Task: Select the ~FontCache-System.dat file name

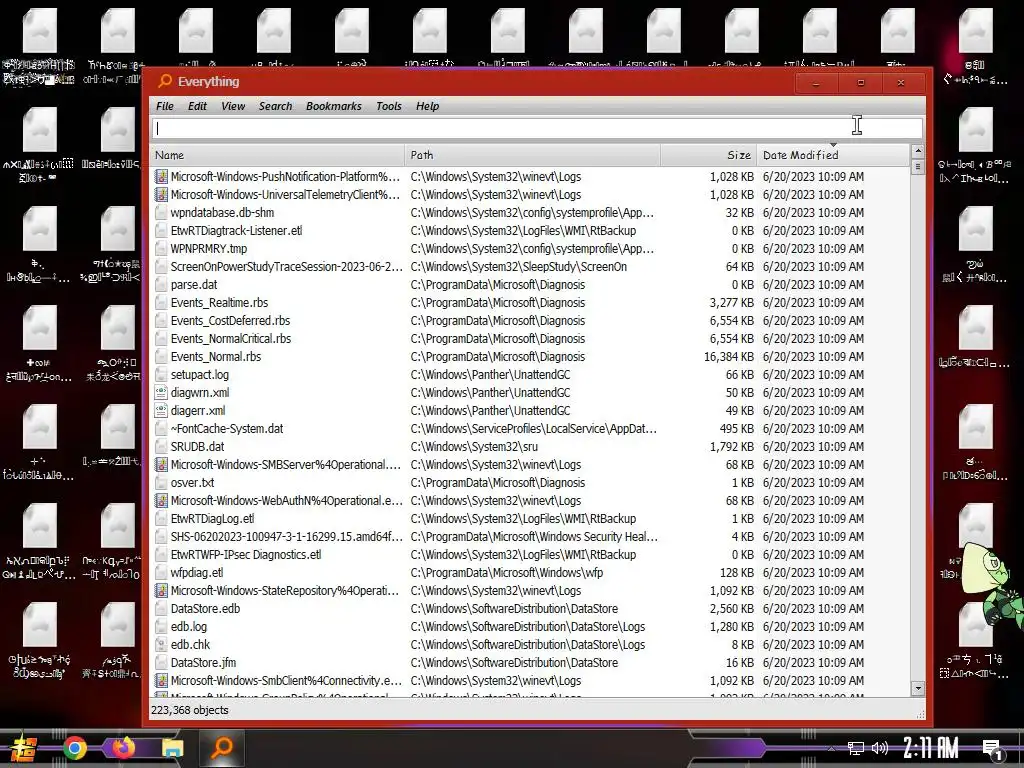Action: (x=227, y=428)
